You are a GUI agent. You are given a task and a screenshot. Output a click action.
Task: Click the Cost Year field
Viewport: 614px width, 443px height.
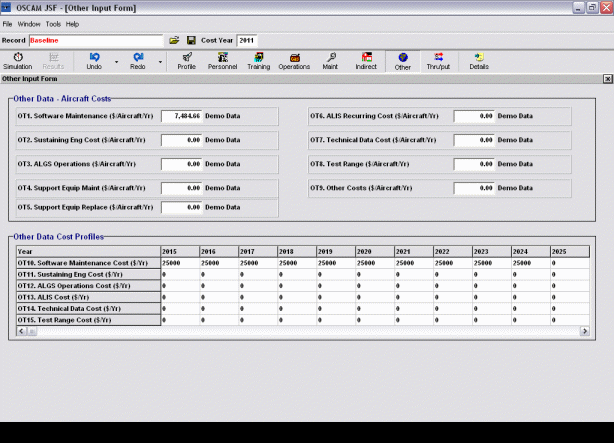pyautogui.click(x=247, y=40)
